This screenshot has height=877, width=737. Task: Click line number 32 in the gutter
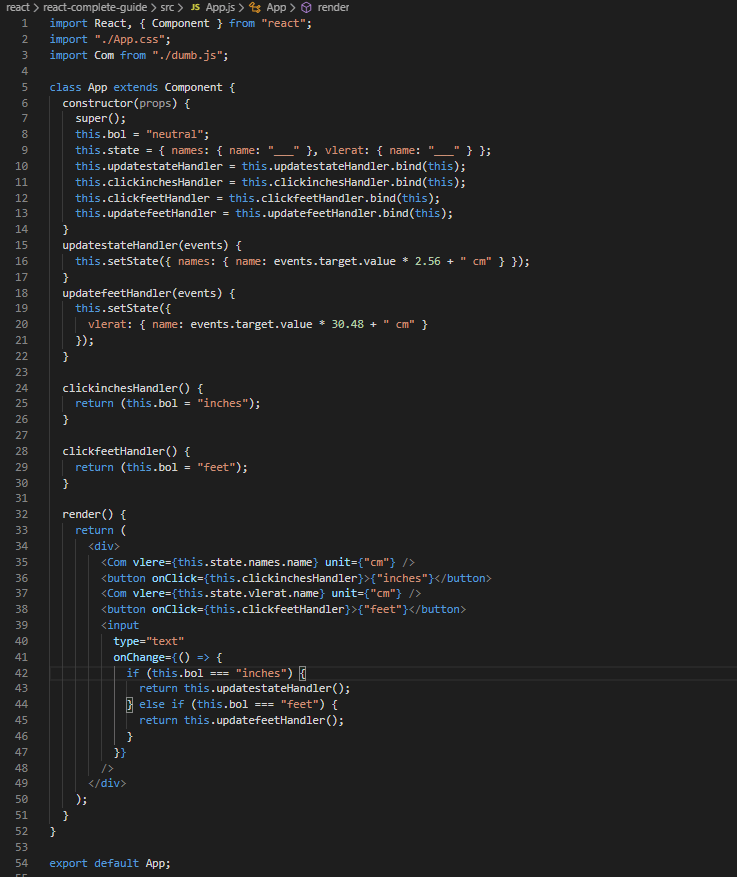click(x=21, y=514)
